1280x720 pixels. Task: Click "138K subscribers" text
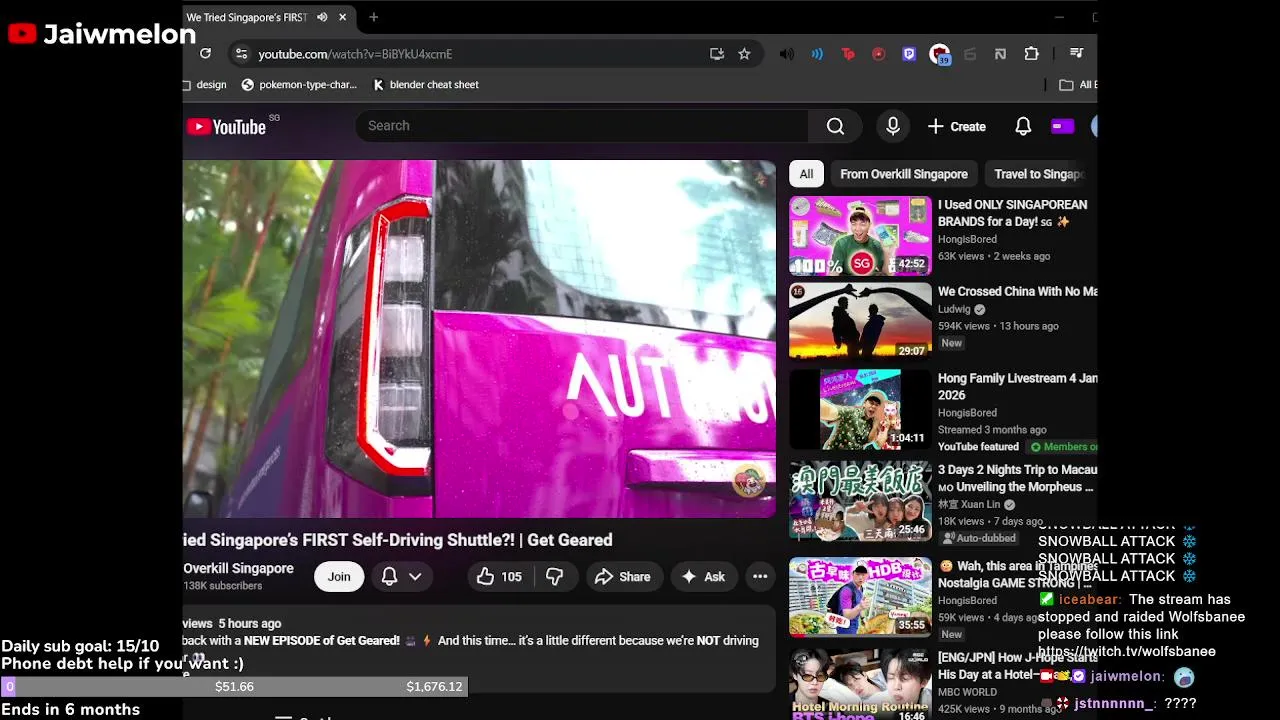222,586
